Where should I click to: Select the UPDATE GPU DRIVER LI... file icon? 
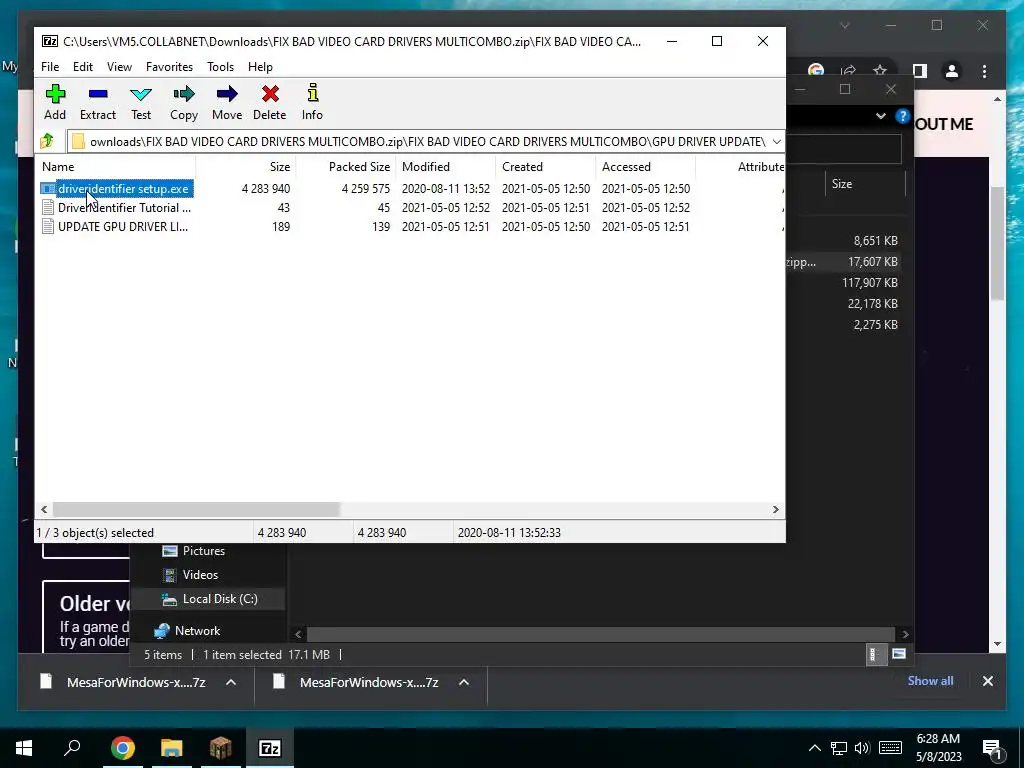click(48, 227)
